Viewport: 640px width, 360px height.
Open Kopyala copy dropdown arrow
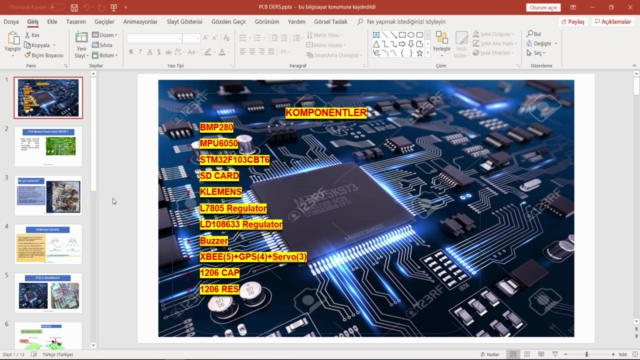[54, 45]
